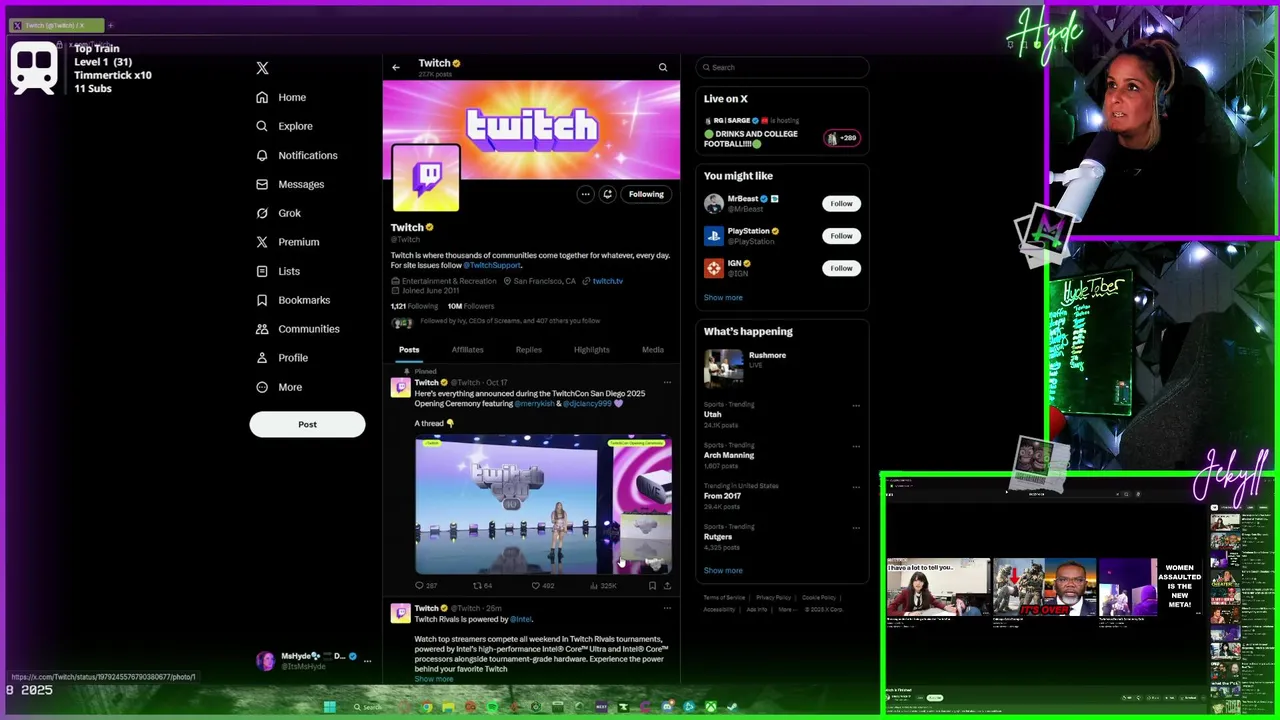Click the white Post button
The image size is (1280, 720).
tap(307, 424)
